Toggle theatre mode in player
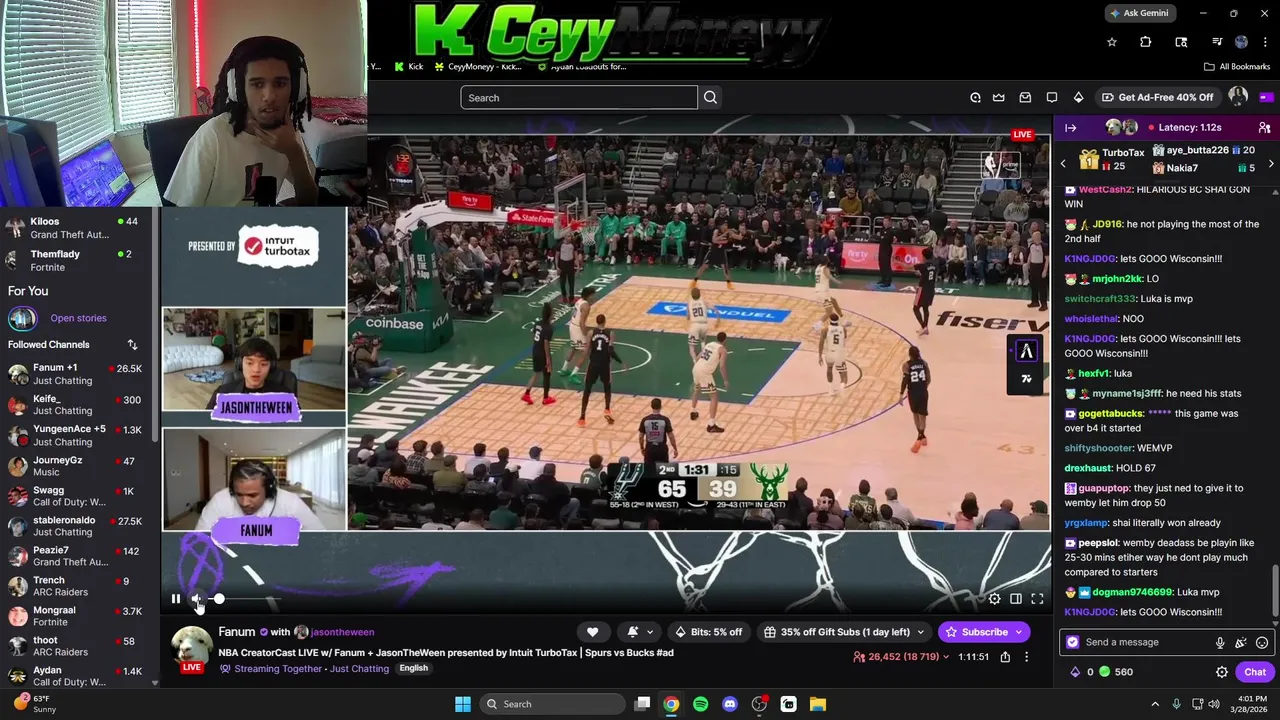The image size is (1280, 720). 1016,599
